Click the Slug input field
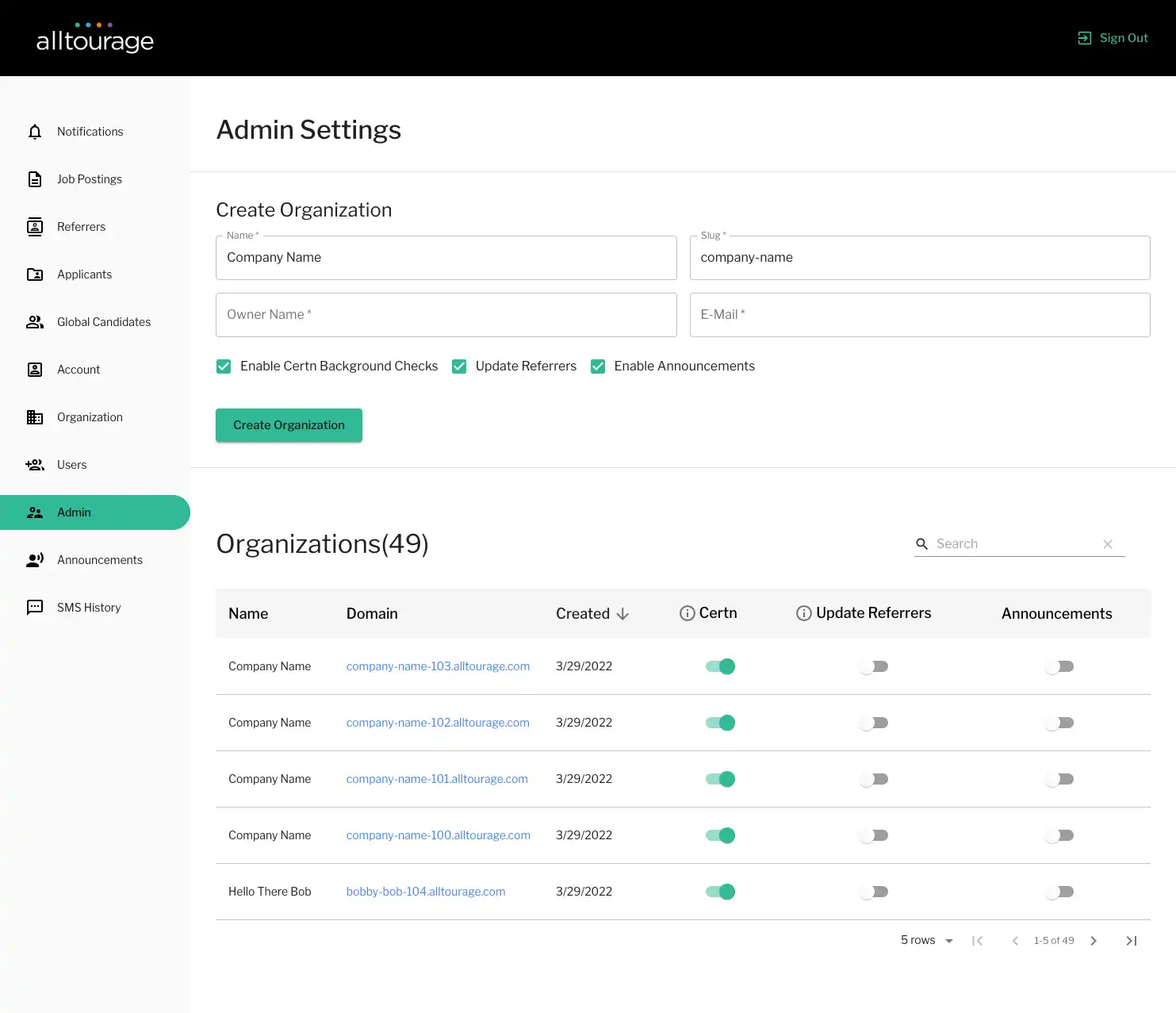 [x=920, y=258]
